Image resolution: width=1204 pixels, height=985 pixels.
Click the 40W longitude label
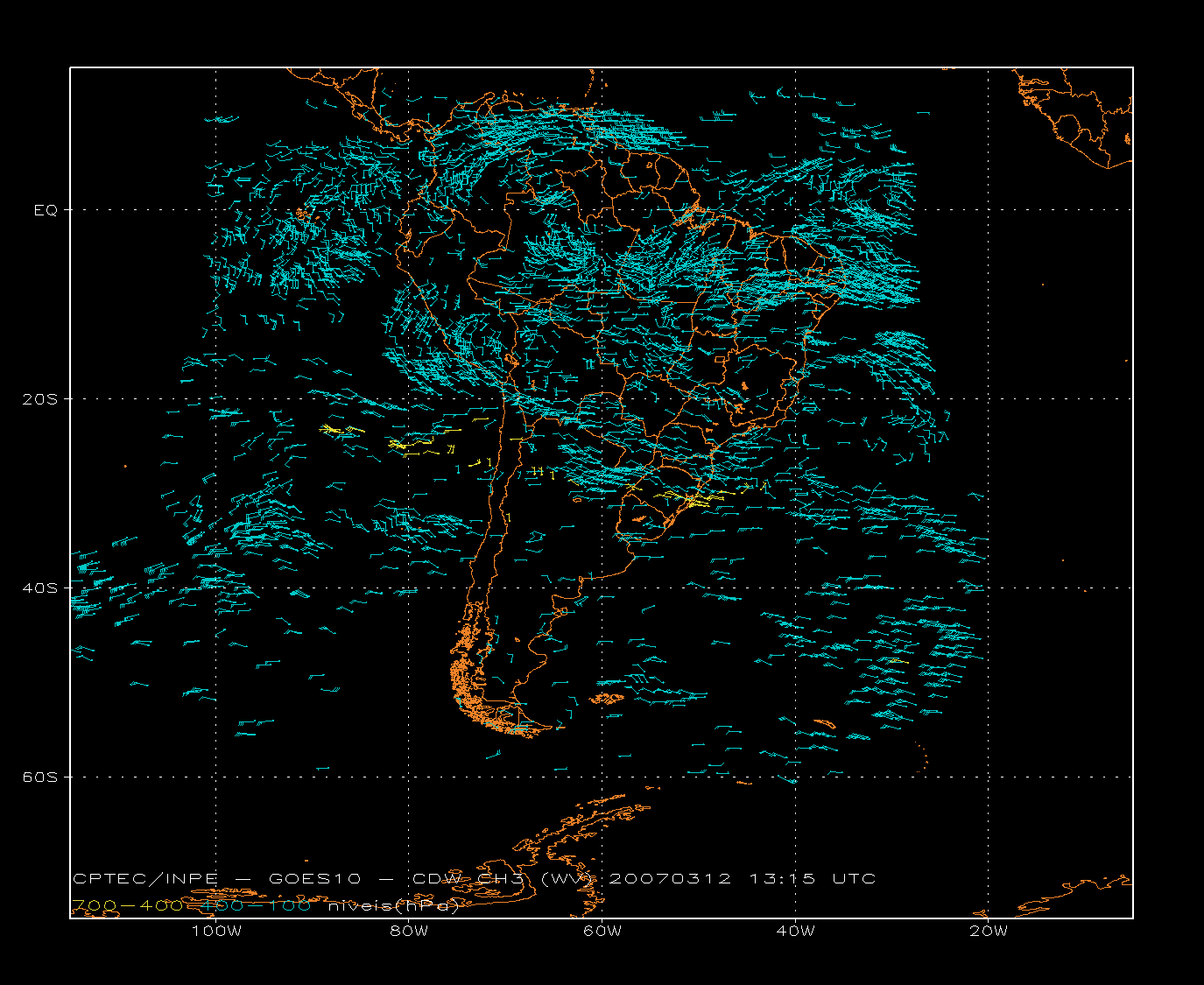tap(795, 932)
